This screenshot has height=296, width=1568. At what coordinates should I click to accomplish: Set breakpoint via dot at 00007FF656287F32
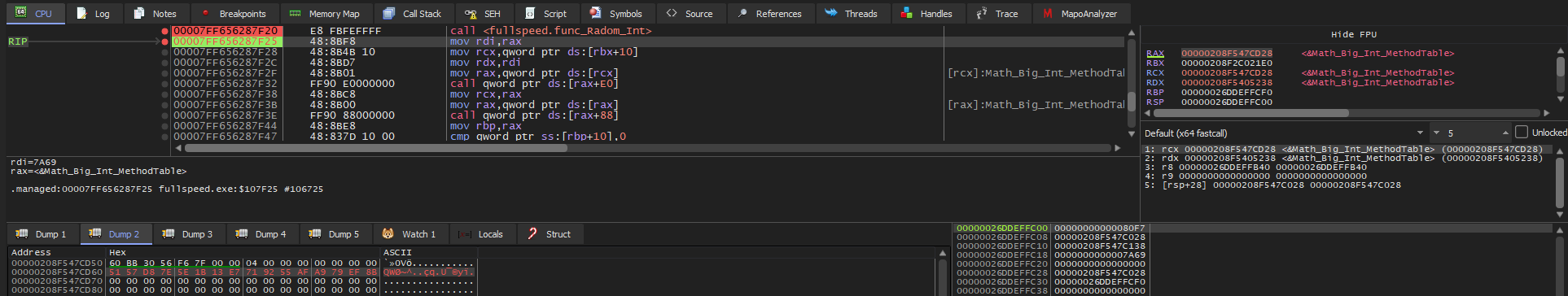click(164, 84)
